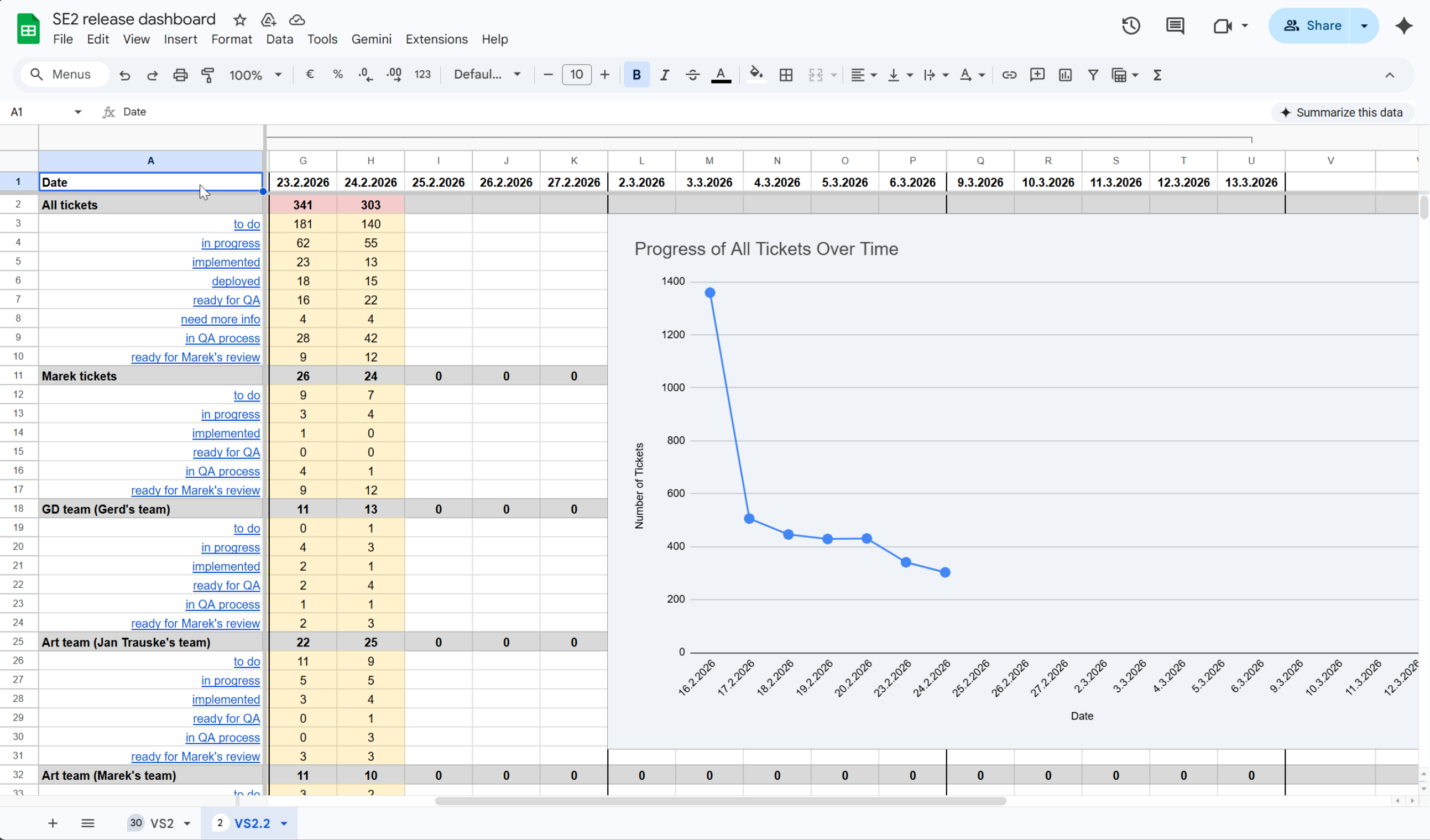Screen dimensions: 1430x840
Task: Click the insert chart icon
Action: coord(1064,75)
